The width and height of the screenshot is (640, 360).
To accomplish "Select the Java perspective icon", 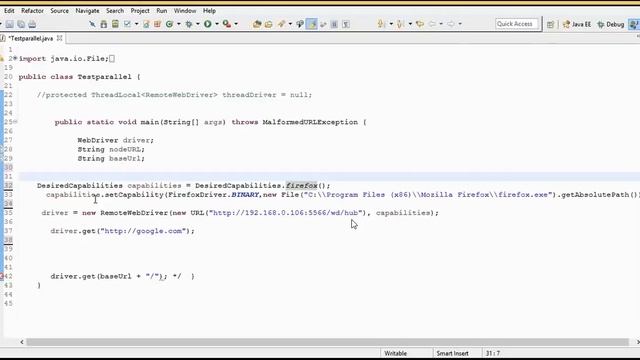I will pos(634,24).
